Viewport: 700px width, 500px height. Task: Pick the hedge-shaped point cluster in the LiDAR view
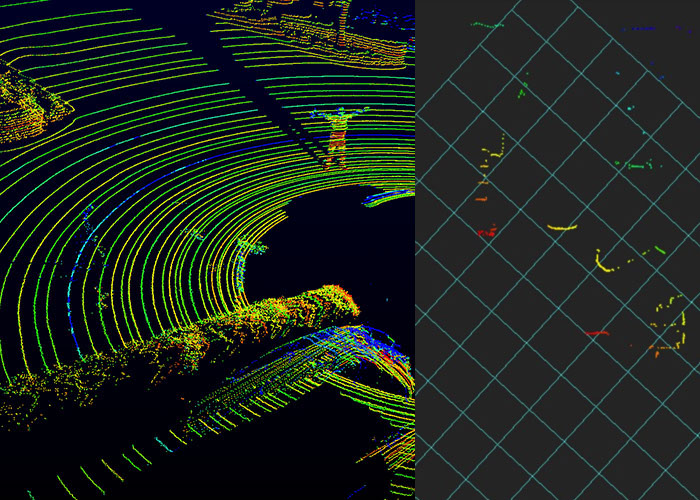(179, 353)
